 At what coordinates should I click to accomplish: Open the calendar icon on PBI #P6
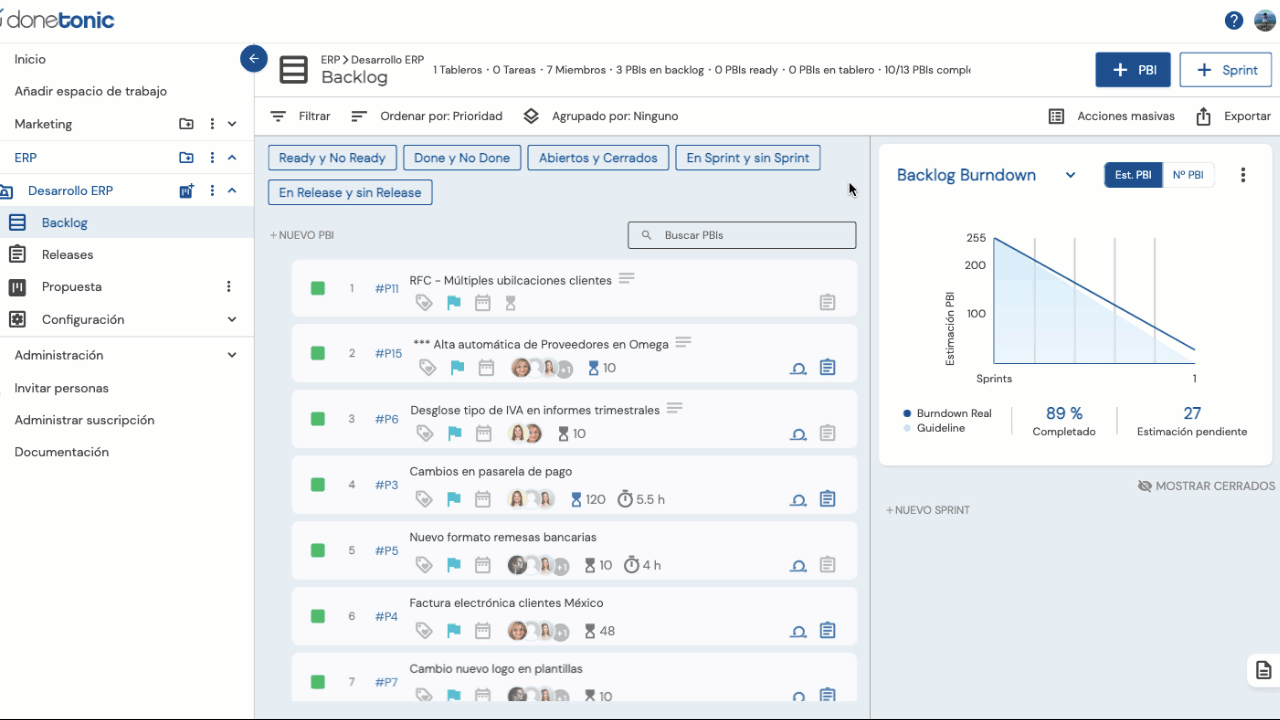click(484, 434)
